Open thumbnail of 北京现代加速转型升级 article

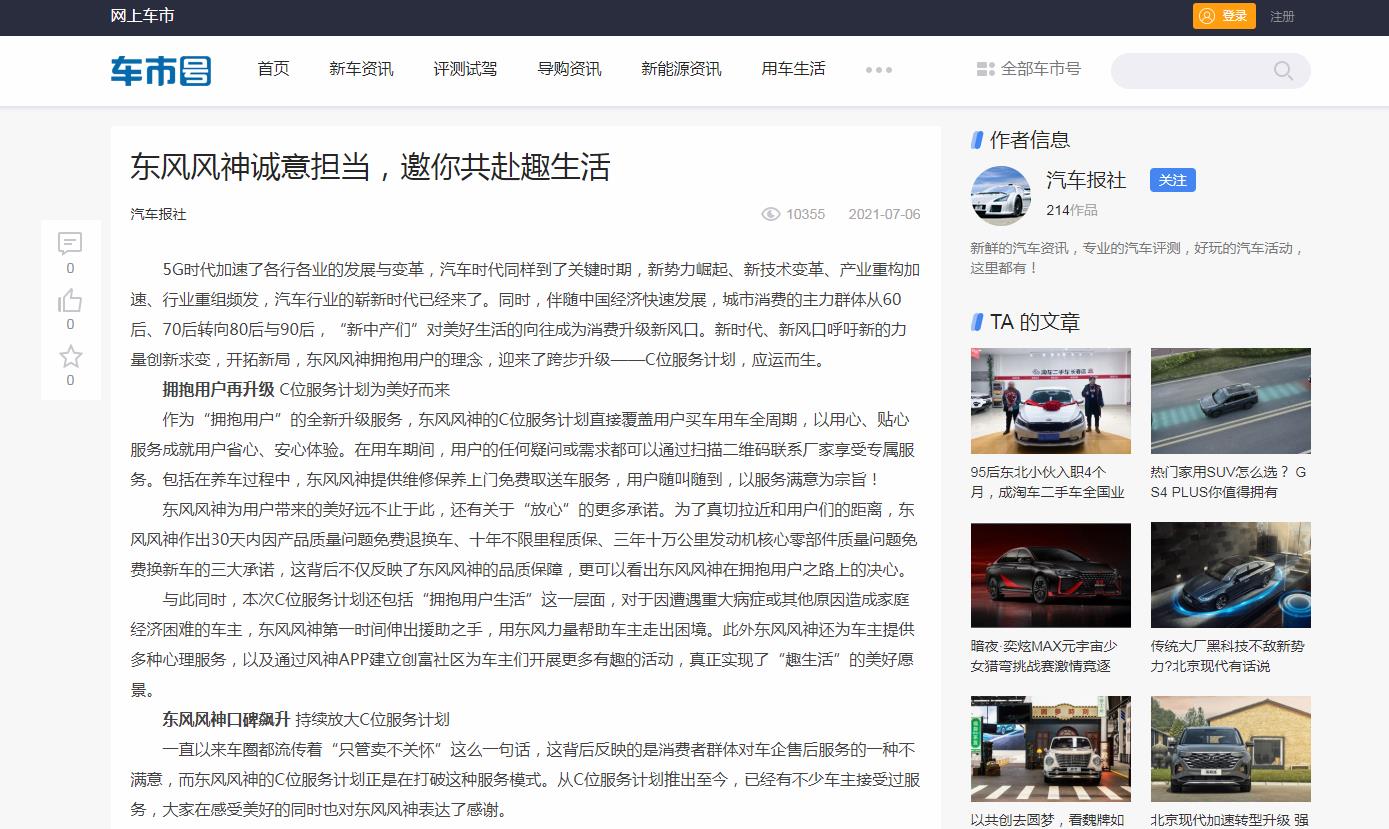1231,749
